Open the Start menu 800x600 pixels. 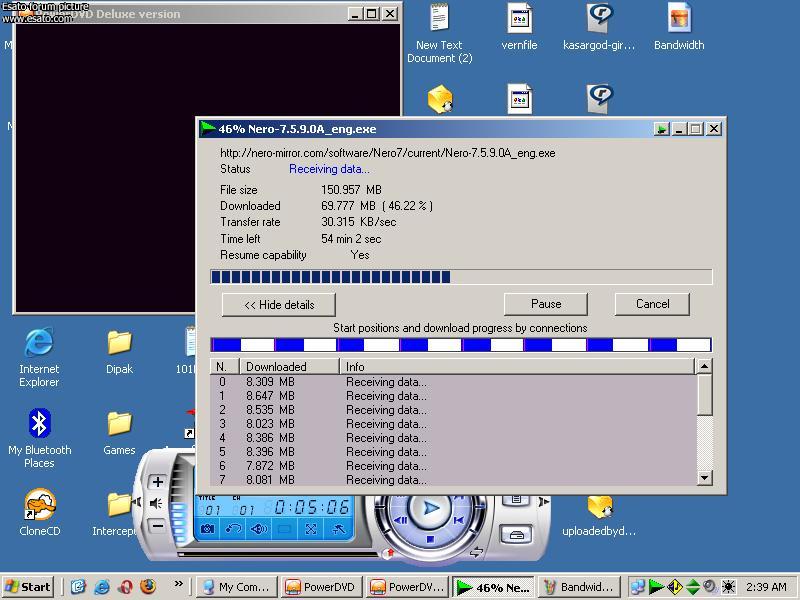point(28,587)
